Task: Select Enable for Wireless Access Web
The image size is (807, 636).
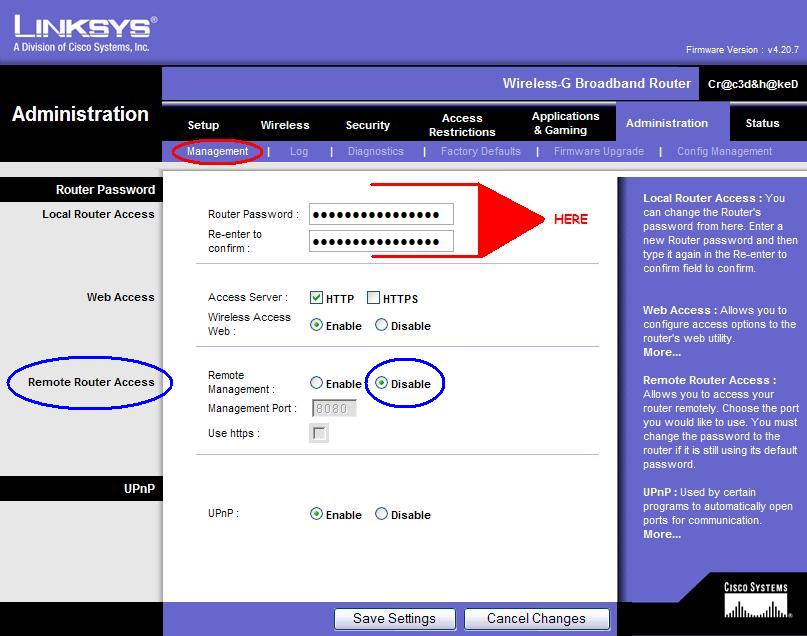Action: (x=316, y=325)
